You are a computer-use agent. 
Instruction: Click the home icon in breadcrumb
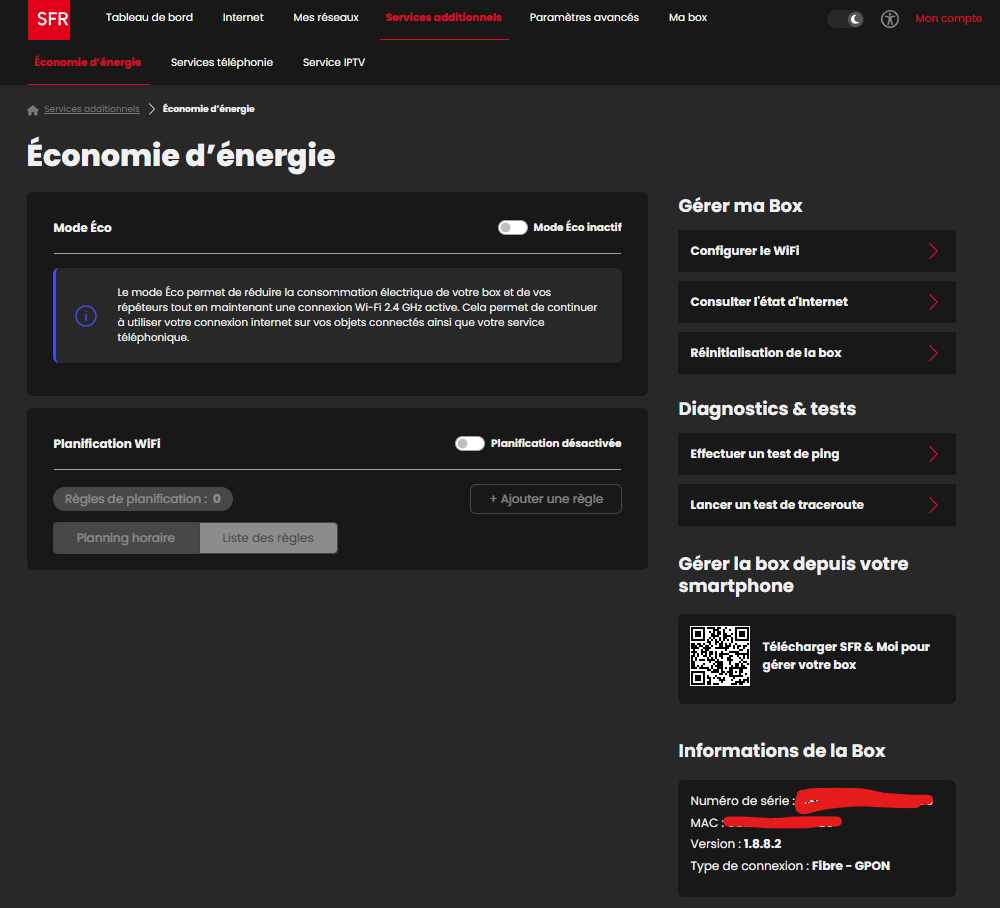(x=33, y=110)
